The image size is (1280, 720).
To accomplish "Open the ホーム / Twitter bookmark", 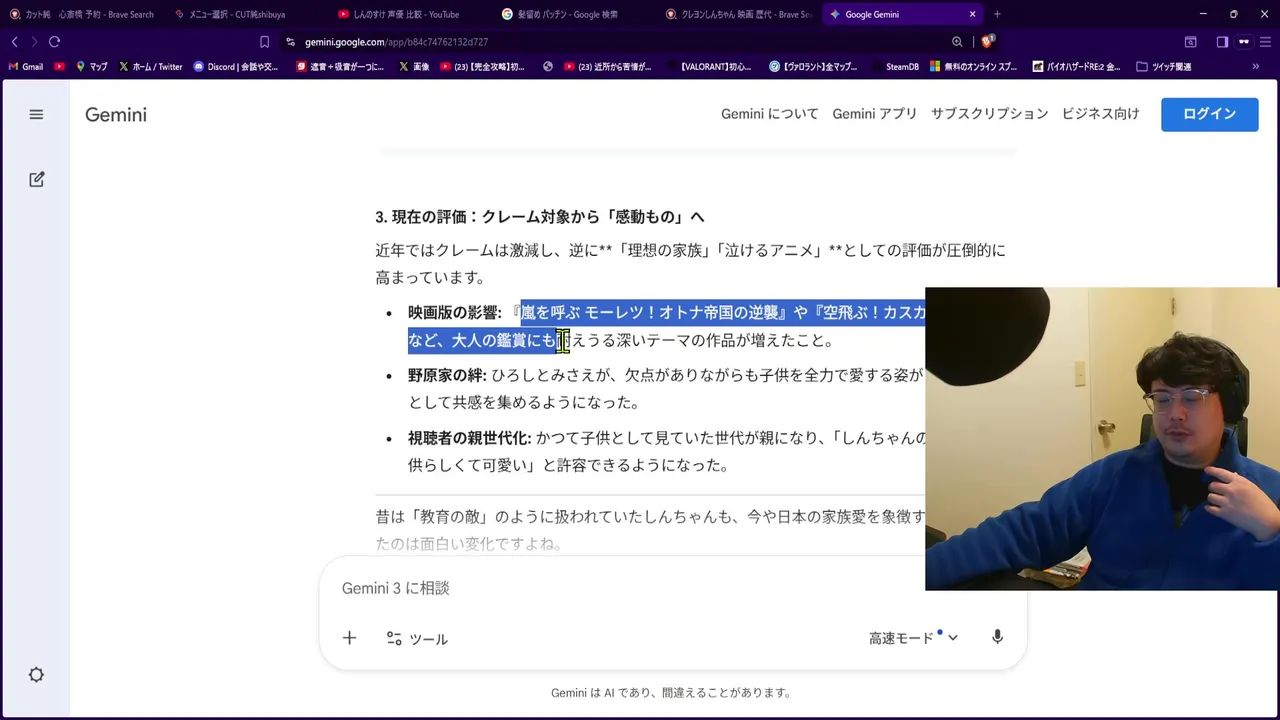I will coord(150,67).
